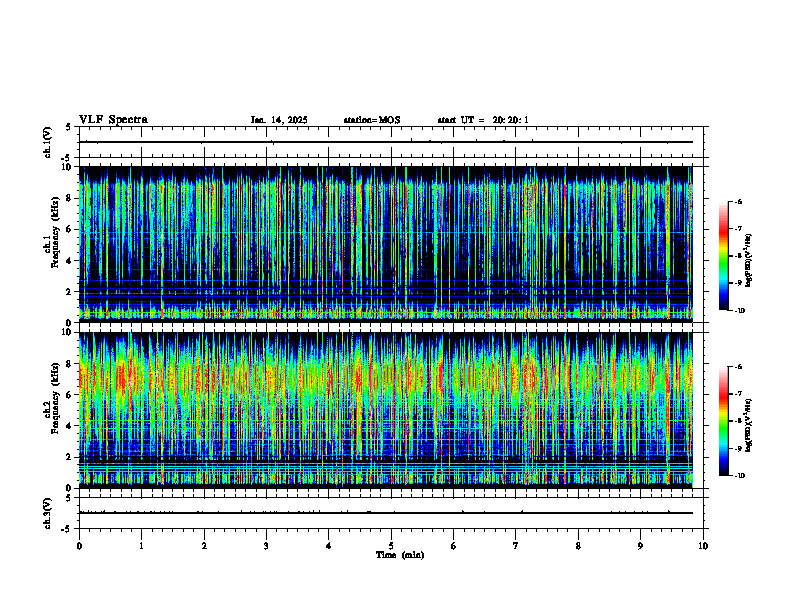Click the "-10" value on ch.2 color bar
Viewport: 792px width, 612px height.
coord(739,476)
